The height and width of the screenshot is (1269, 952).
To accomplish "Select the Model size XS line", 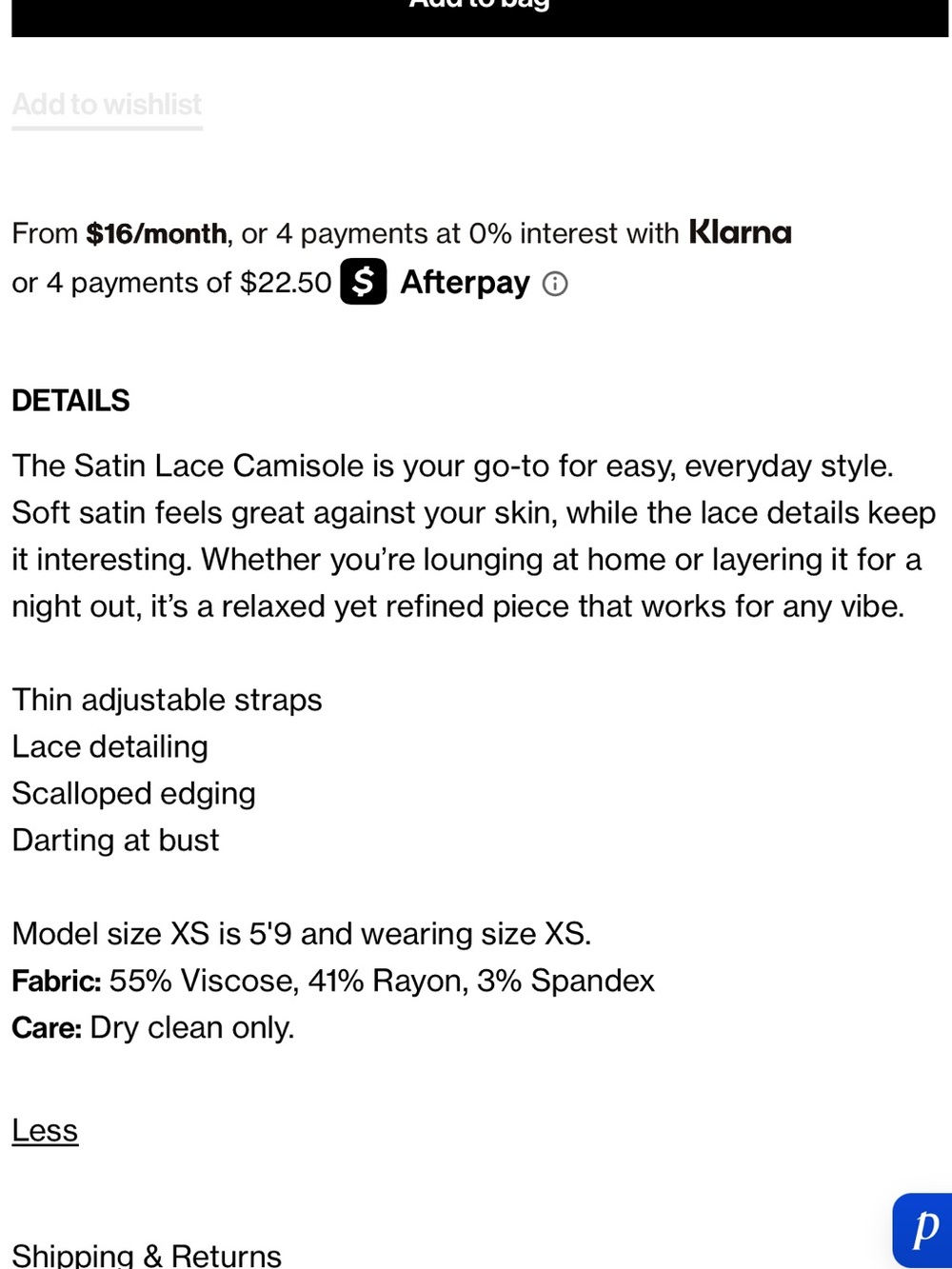I will [x=301, y=934].
